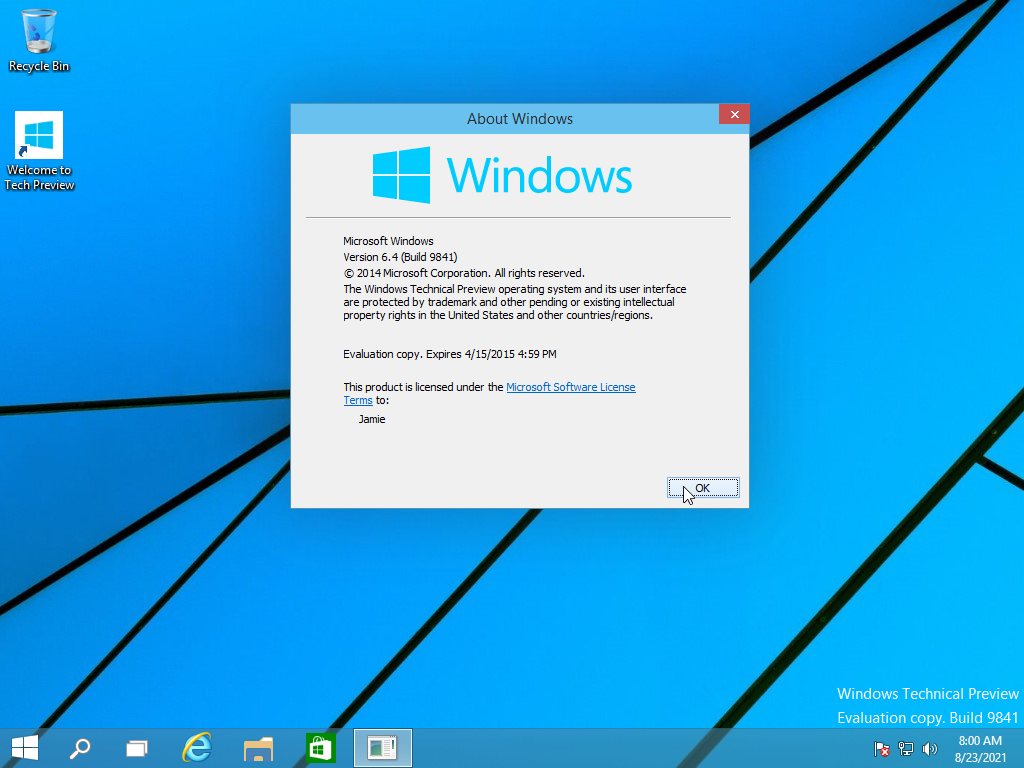Viewport: 1024px width, 768px height.
Task: Select the About Windows taskbar item
Action: point(383,748)
